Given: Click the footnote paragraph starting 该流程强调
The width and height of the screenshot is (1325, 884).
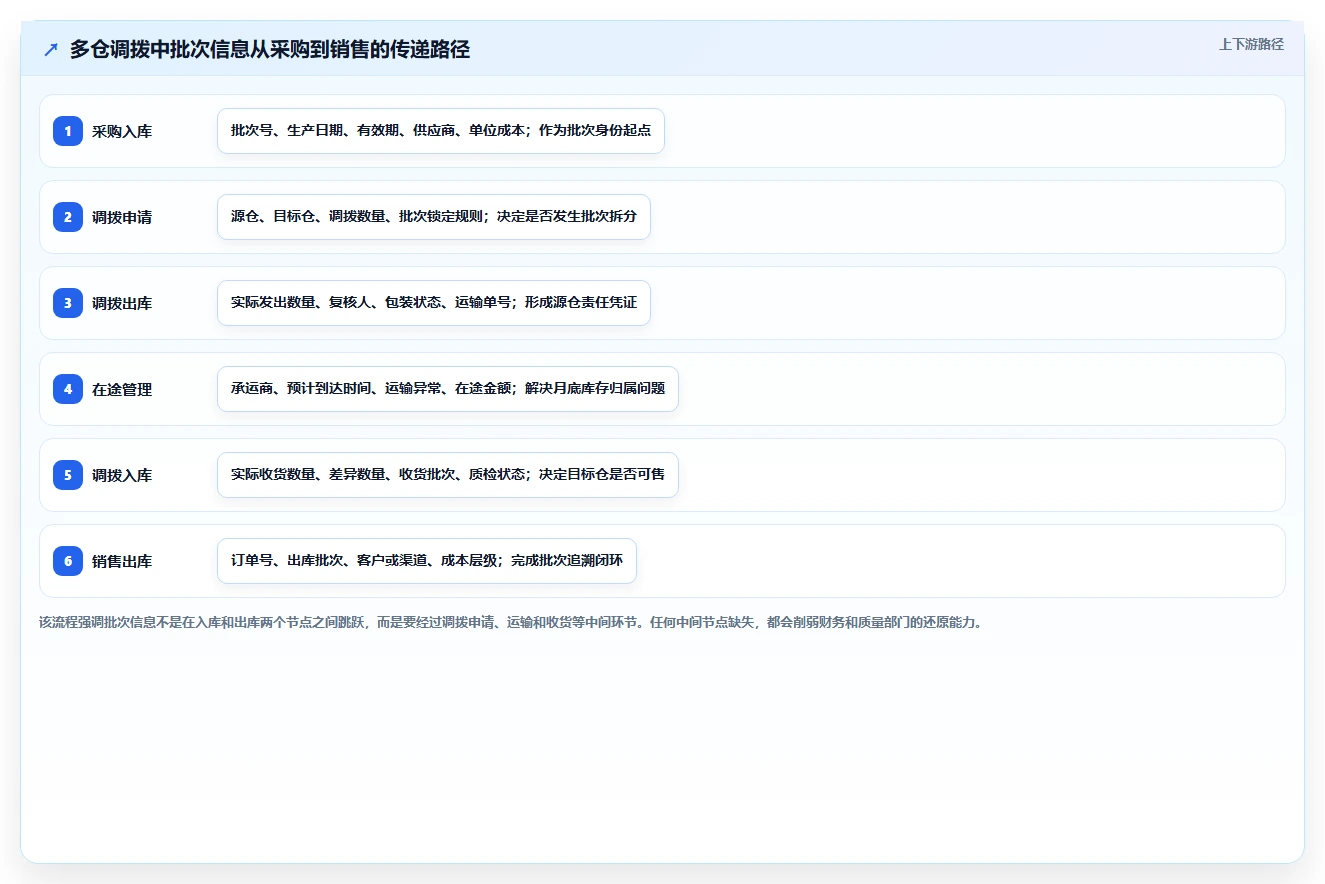Looking at the screenshot, I should click(x=511, y=622).
